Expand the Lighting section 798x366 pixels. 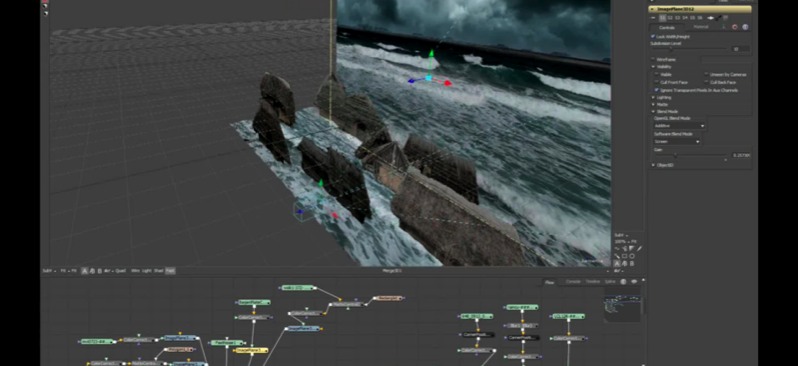662,97
